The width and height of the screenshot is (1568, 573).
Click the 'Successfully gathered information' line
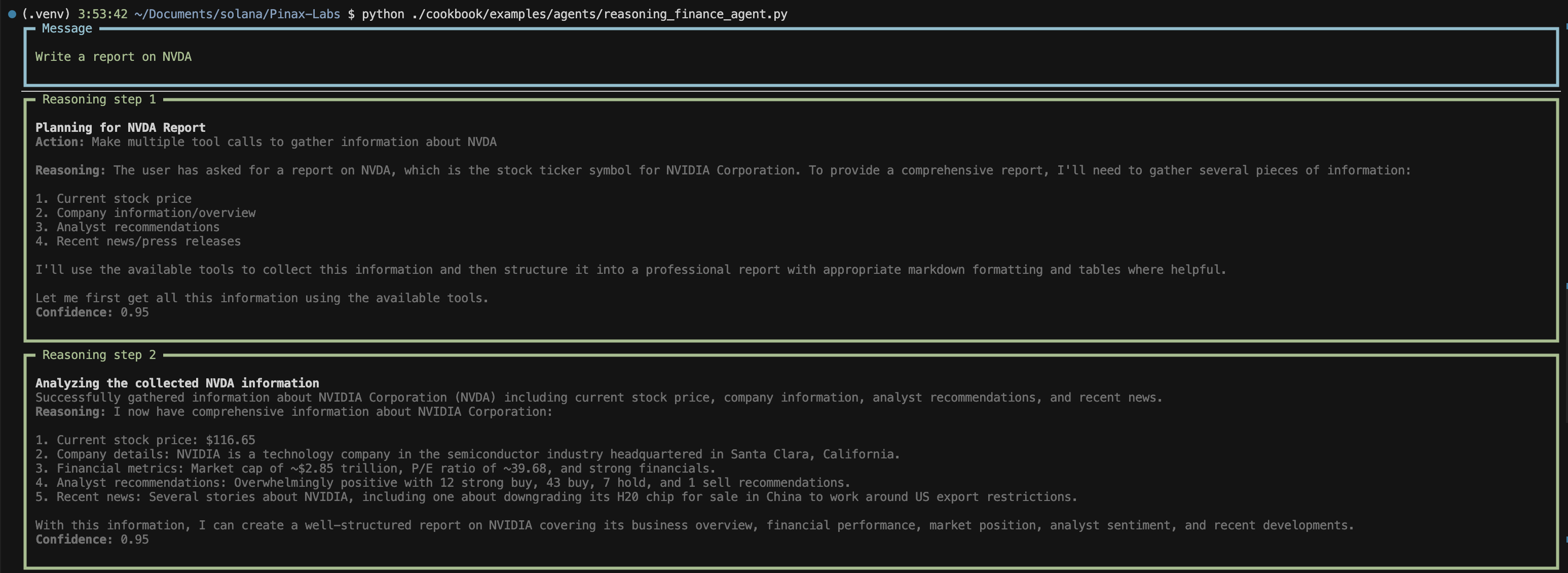click(x=599, y=398)
